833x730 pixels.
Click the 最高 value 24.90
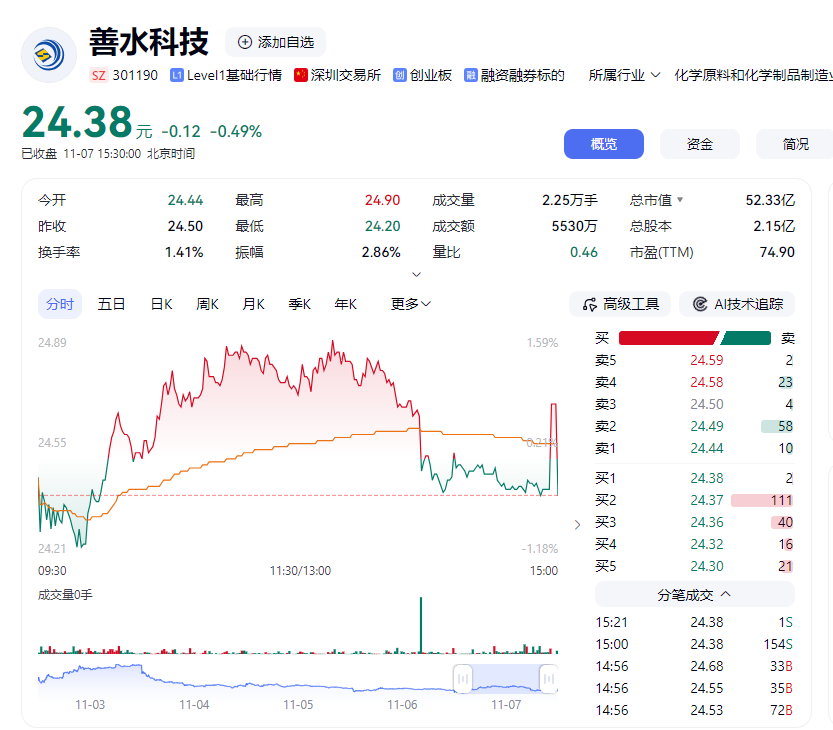382,200
